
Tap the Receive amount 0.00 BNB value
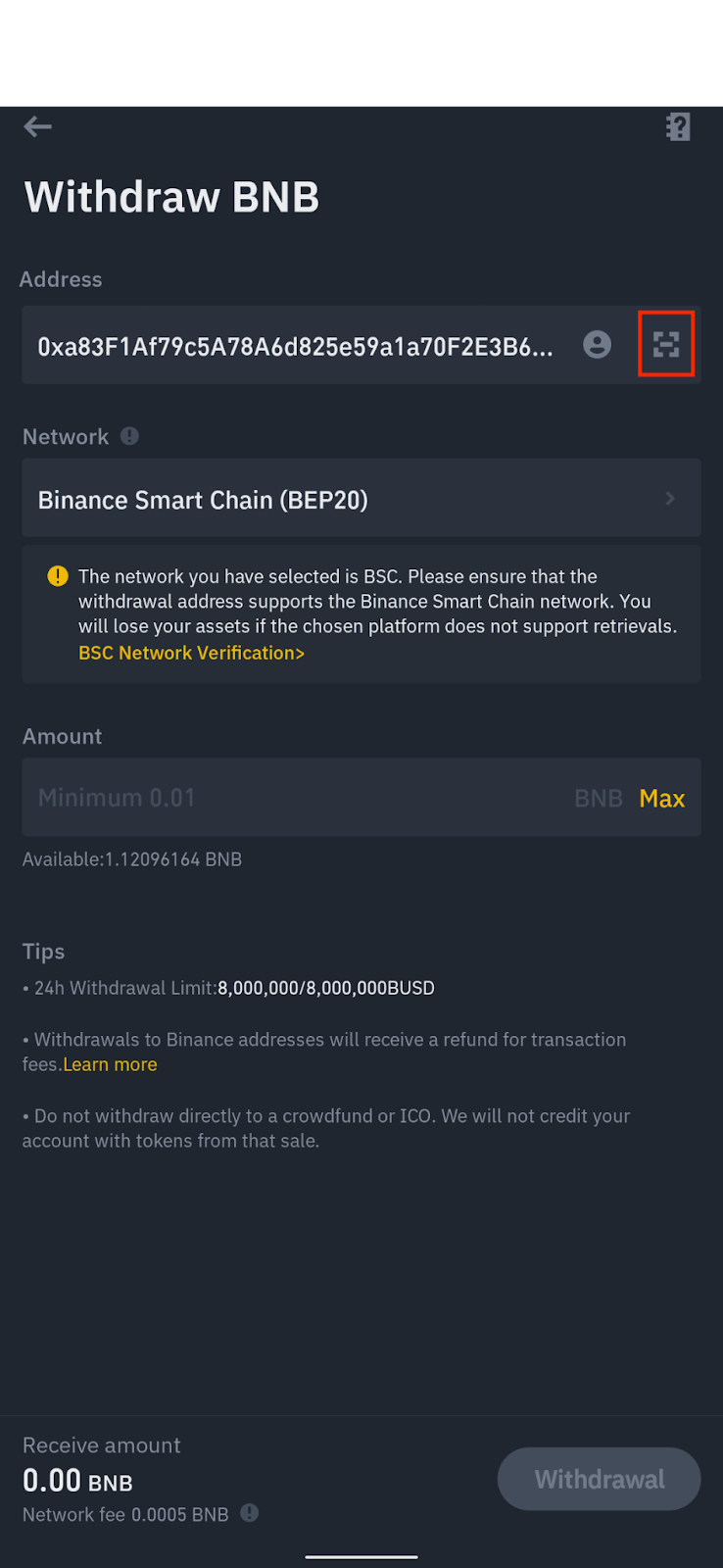[x=77, y=1481]
